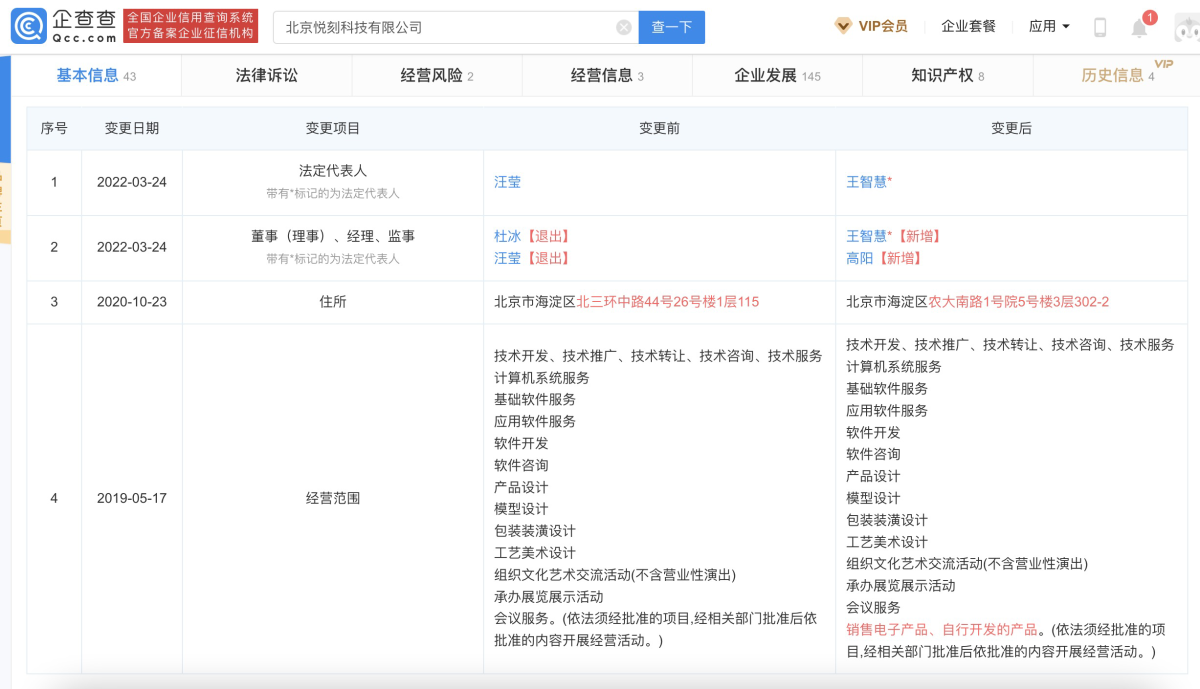Screen dimensions: 1200x689
Task: Switch to the 法律诉讼 tab
Action: click(x=267, y=75)
